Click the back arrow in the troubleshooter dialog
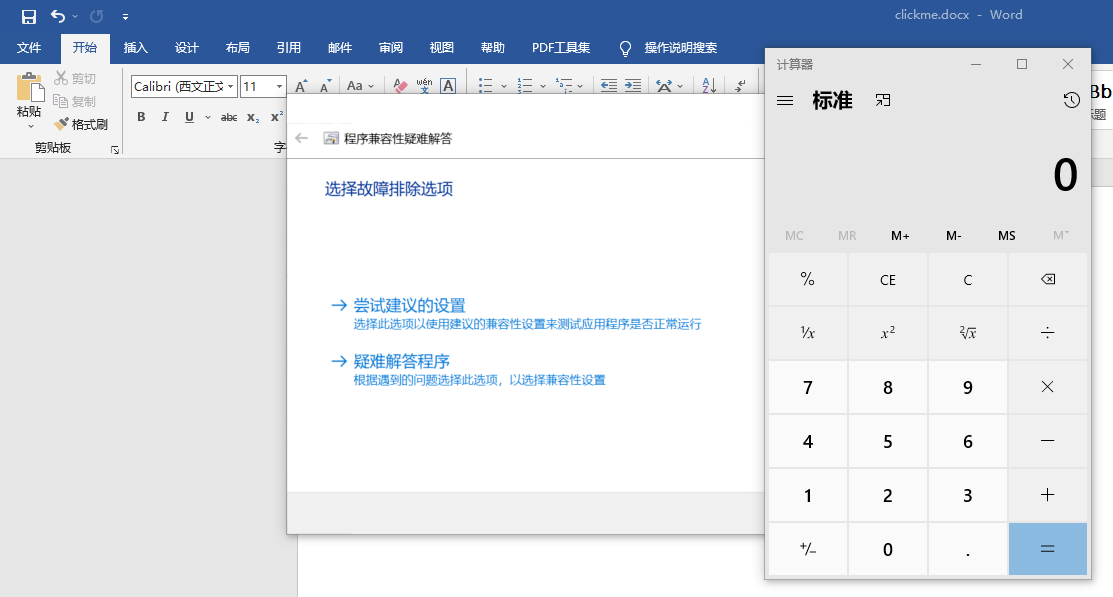The height and width of the screenshot is (597, 1113). 302,138
